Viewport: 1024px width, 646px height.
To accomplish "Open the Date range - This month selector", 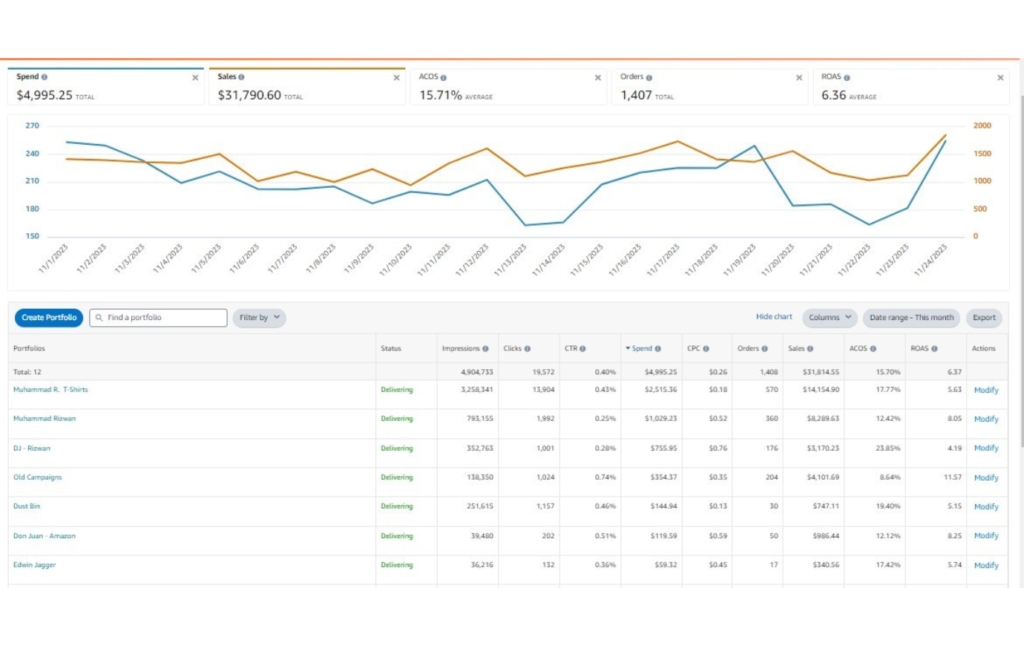I will pyautogui.click(x=912, y=317).
